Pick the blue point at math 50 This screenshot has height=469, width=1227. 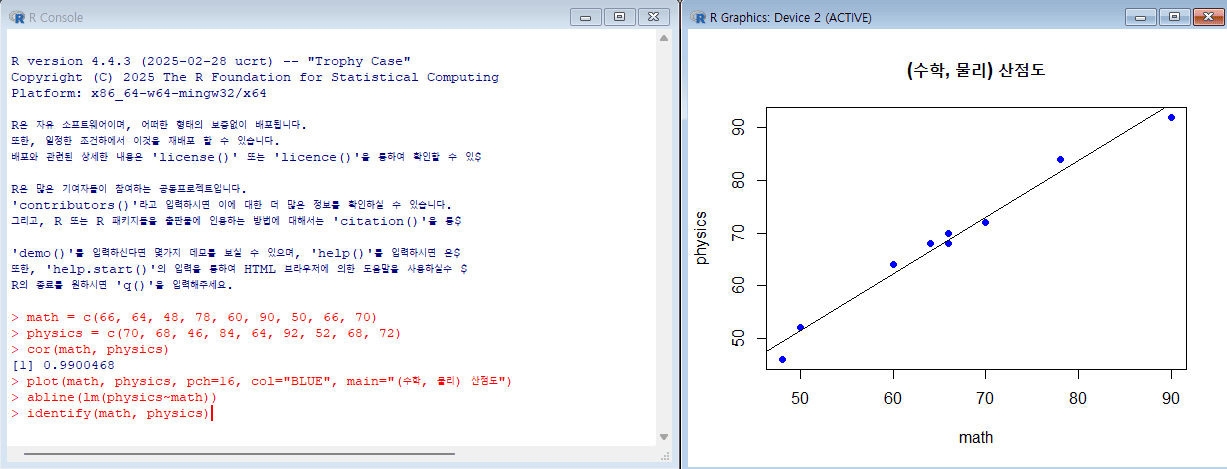point(800,327)
